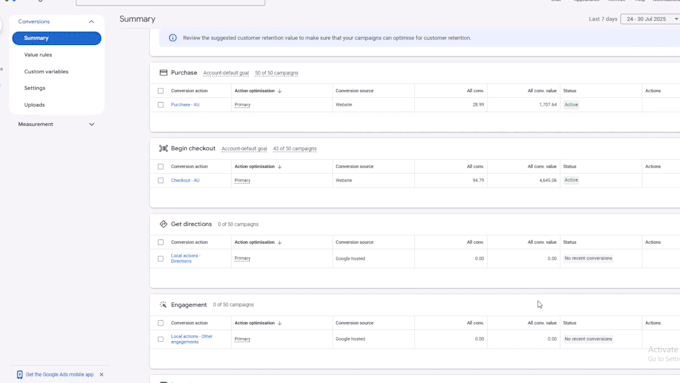
Task: Expand the Measurement sidebar section
Action: pos(92,124)
